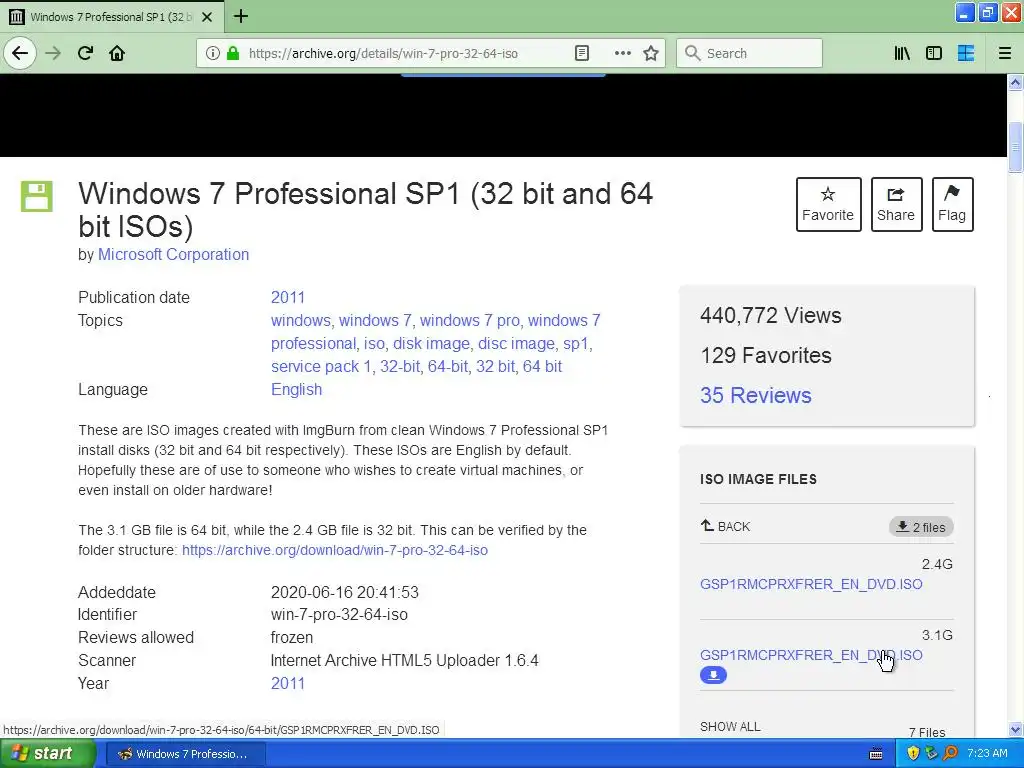The image size is (1024, 768).
Task: Go back using the browser back arrow
Action: coord(20,53)
